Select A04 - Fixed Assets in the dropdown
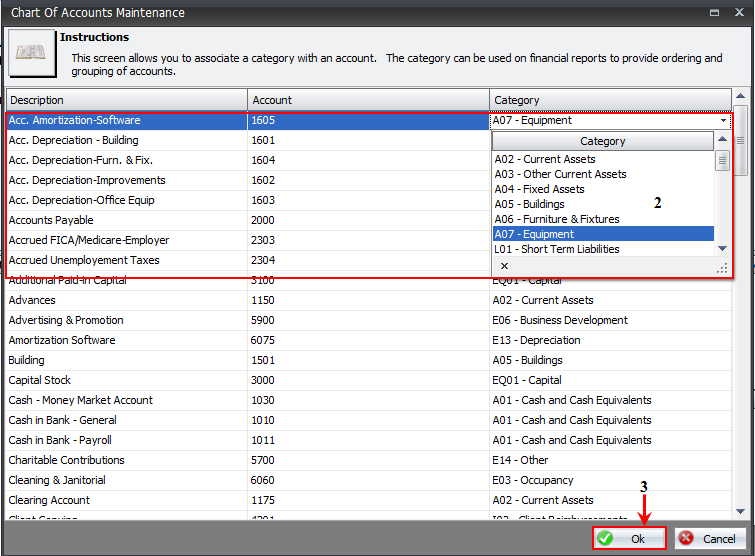The height and width of the screenshot is (556, 755). tap(540, 189)
